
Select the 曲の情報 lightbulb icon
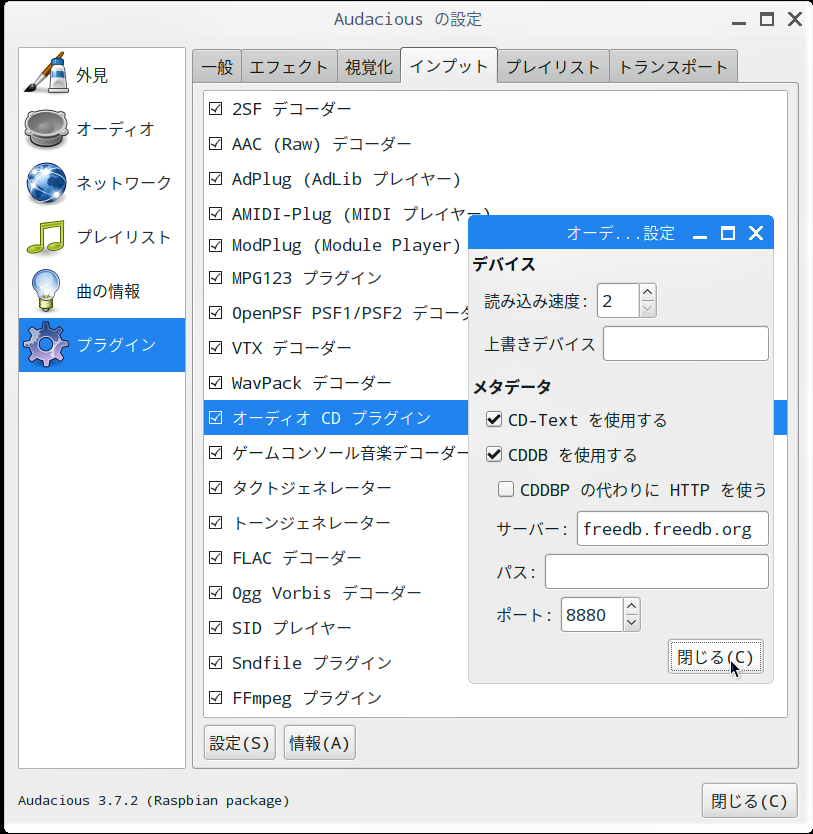46,290
